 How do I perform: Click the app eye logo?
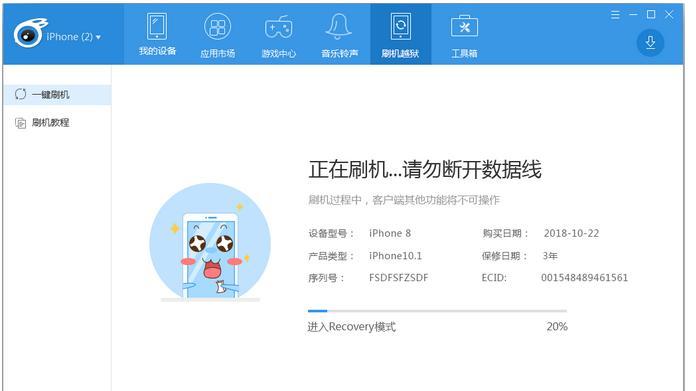click(30, 33)
